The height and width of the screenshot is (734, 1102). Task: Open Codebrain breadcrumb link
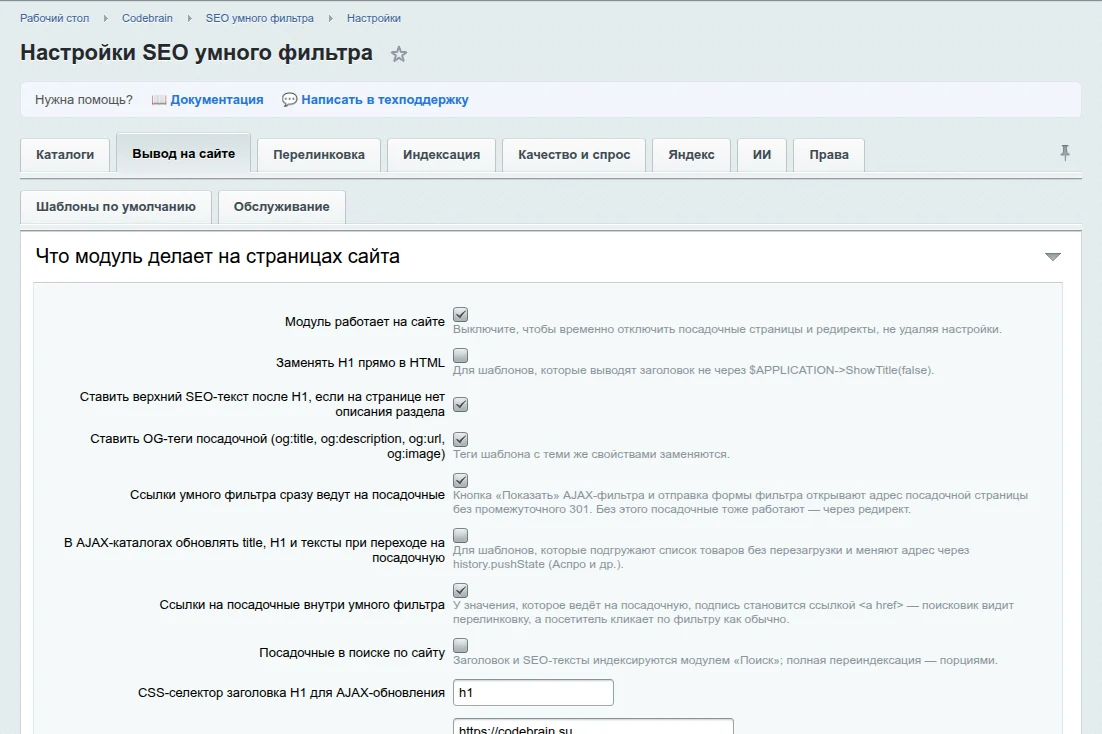147,18
